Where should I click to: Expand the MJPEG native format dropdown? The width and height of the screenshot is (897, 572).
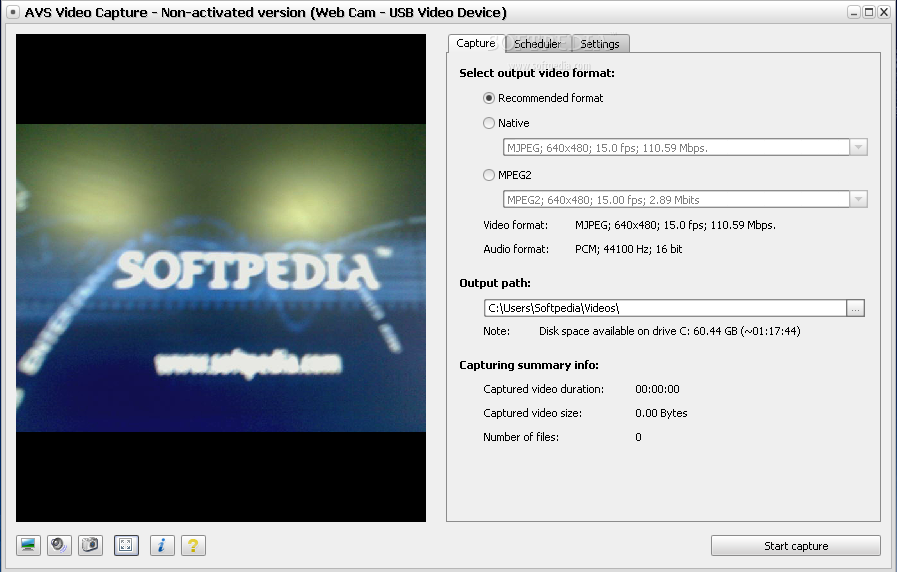tap(858, 148)
